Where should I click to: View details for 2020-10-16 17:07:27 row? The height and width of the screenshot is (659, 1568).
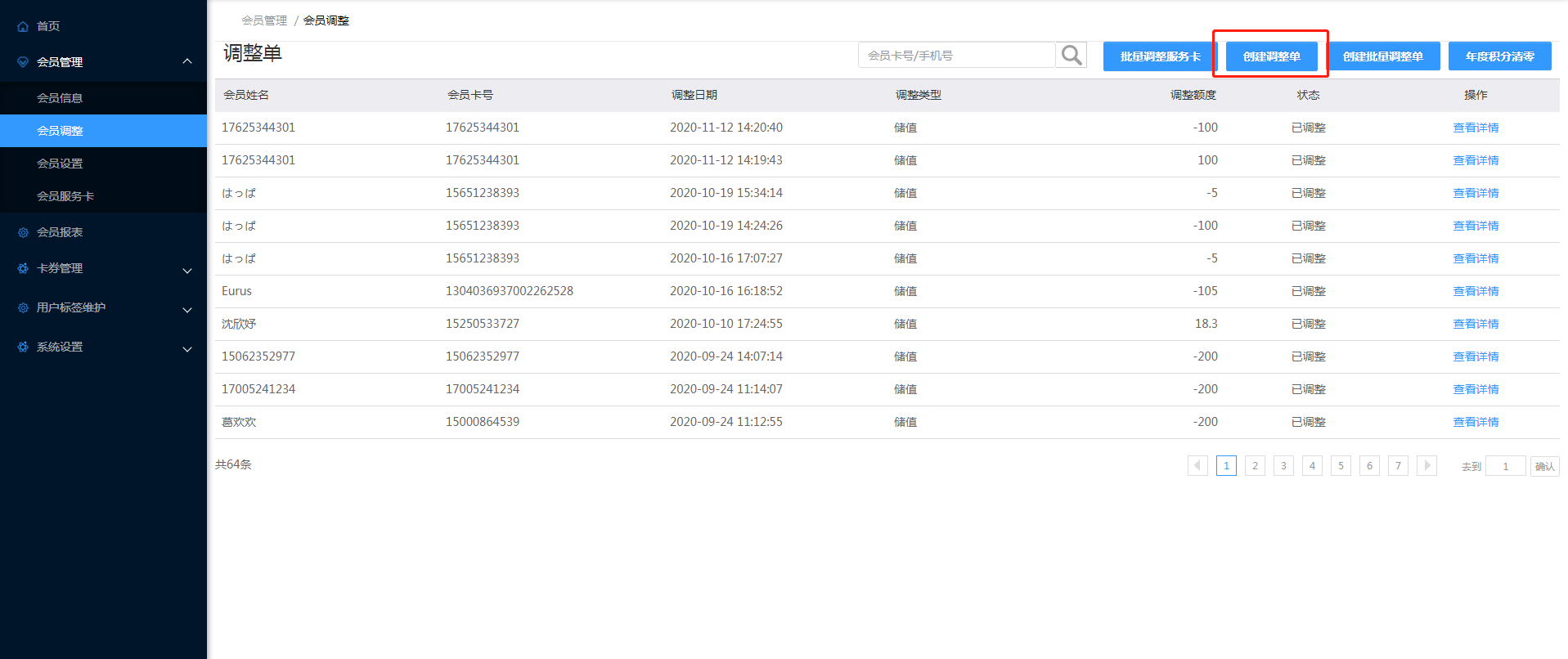[x=1476, y=258]
